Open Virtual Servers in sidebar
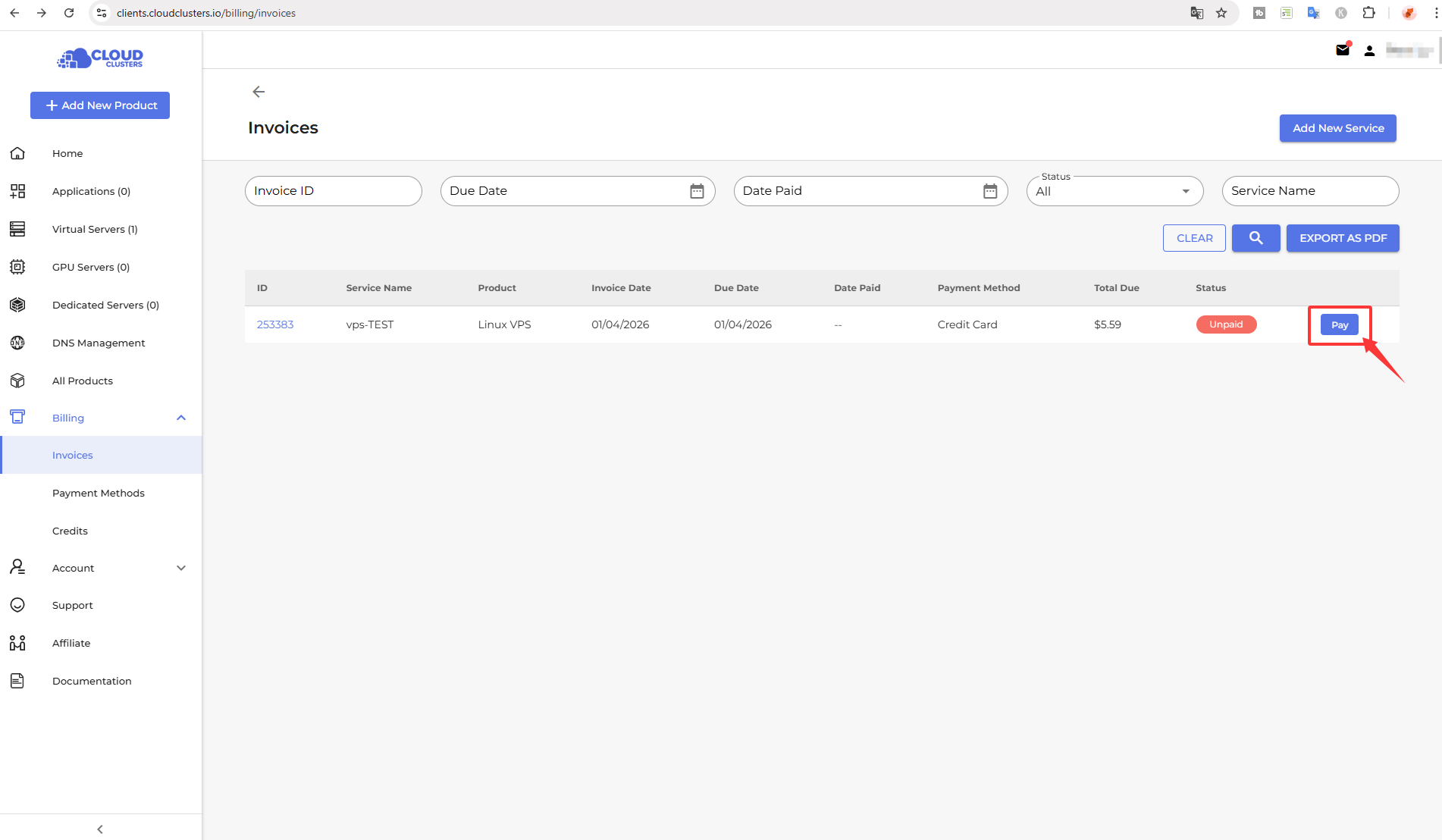 [95, 229]
